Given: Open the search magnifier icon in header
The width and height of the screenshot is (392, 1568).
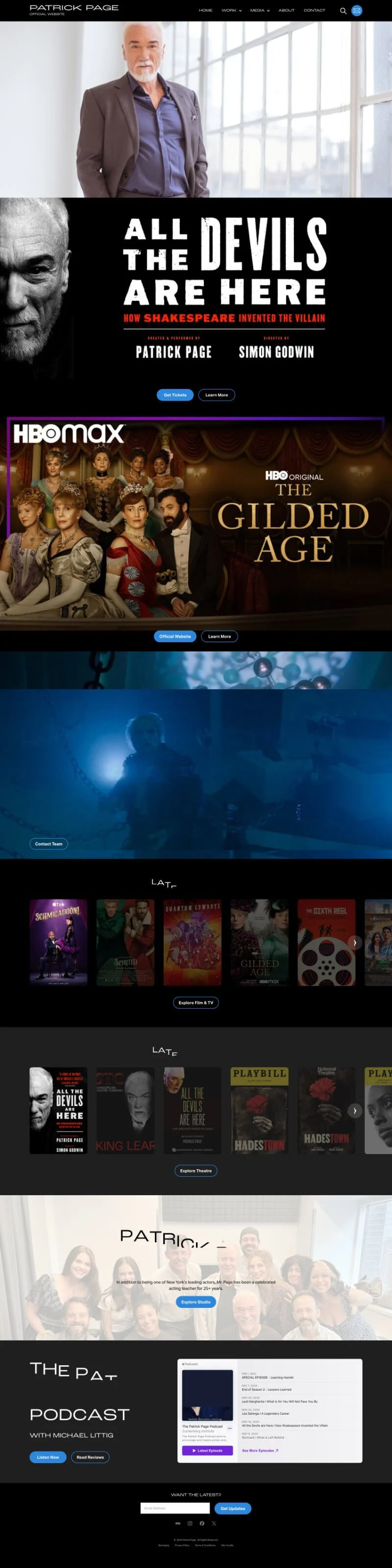Looking at the screenshot, I should (343, 10).
